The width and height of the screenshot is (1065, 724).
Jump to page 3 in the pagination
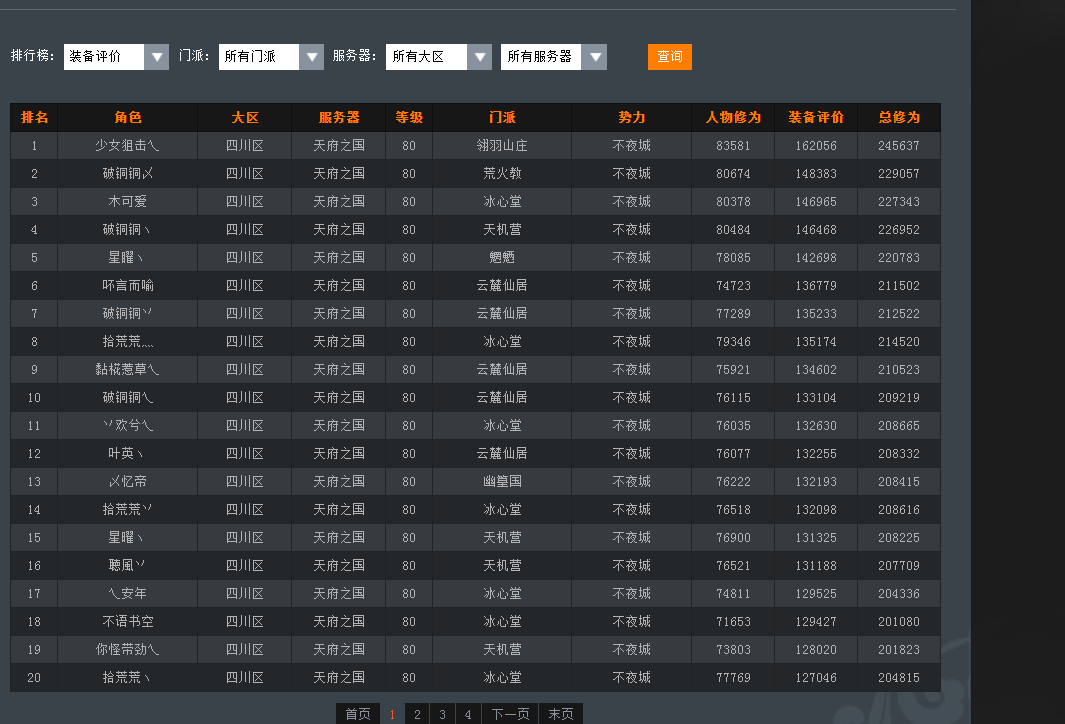pyautogui.click(x=442, y=714)
